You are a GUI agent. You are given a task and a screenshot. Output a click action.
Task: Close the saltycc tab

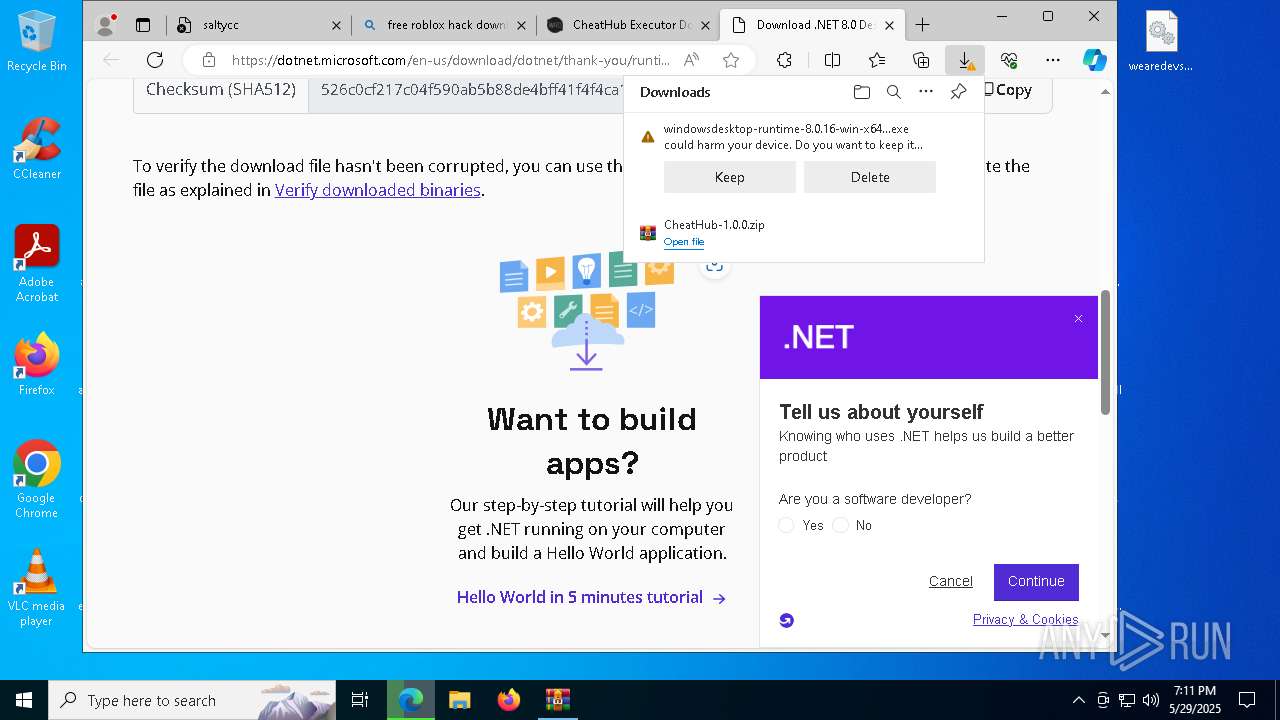tap(336, 25)
